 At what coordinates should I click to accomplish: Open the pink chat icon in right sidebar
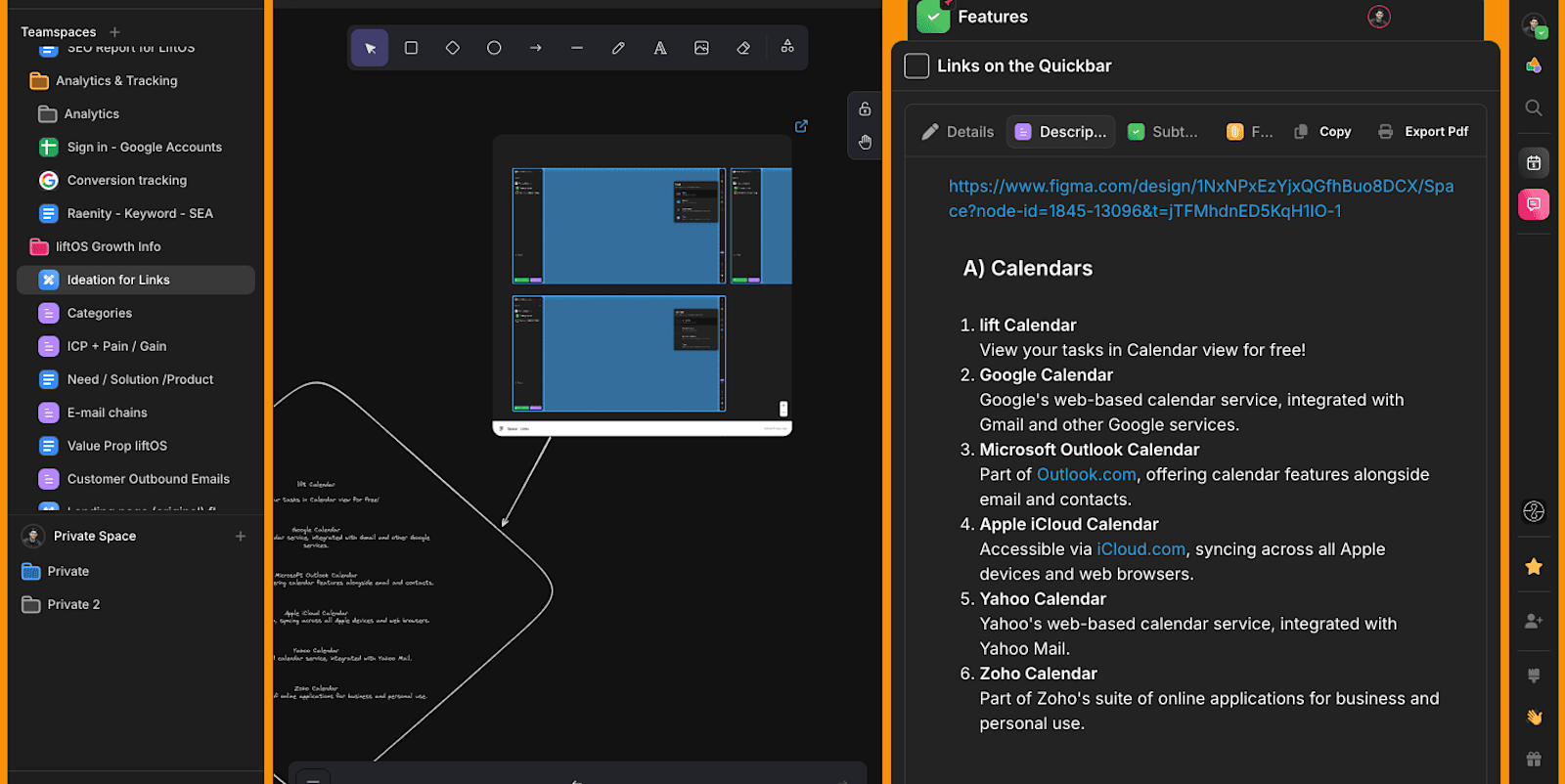pyautogui.click(x=1534, y=204)
